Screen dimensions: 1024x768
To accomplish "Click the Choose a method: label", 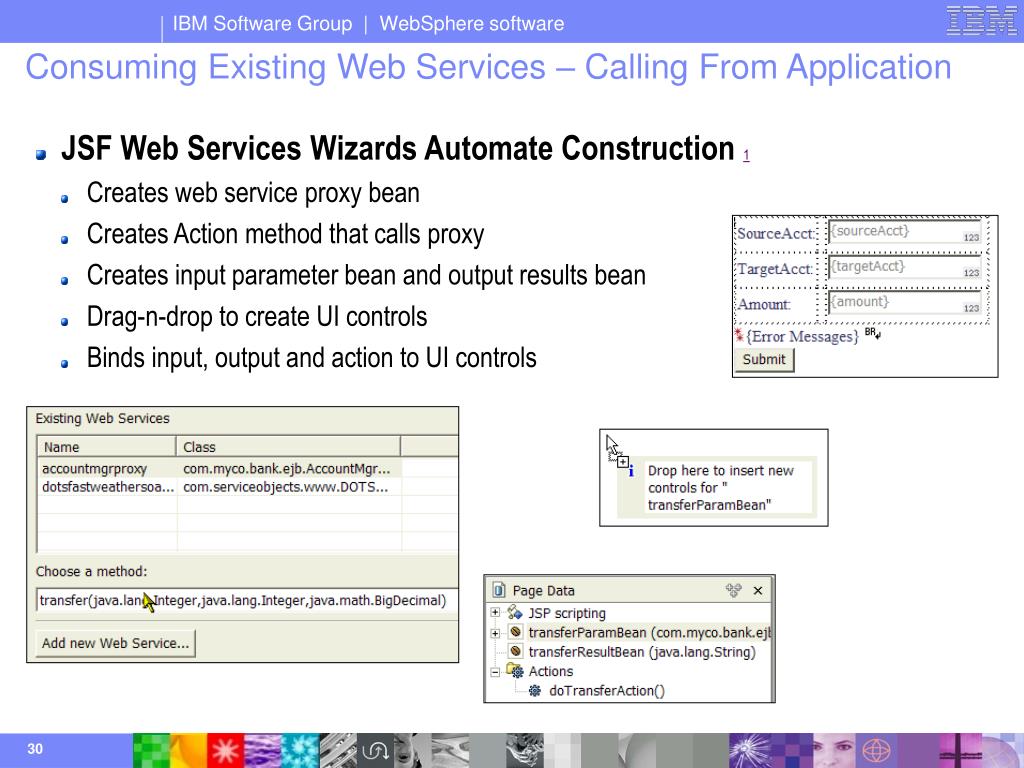I will (91, 571).
